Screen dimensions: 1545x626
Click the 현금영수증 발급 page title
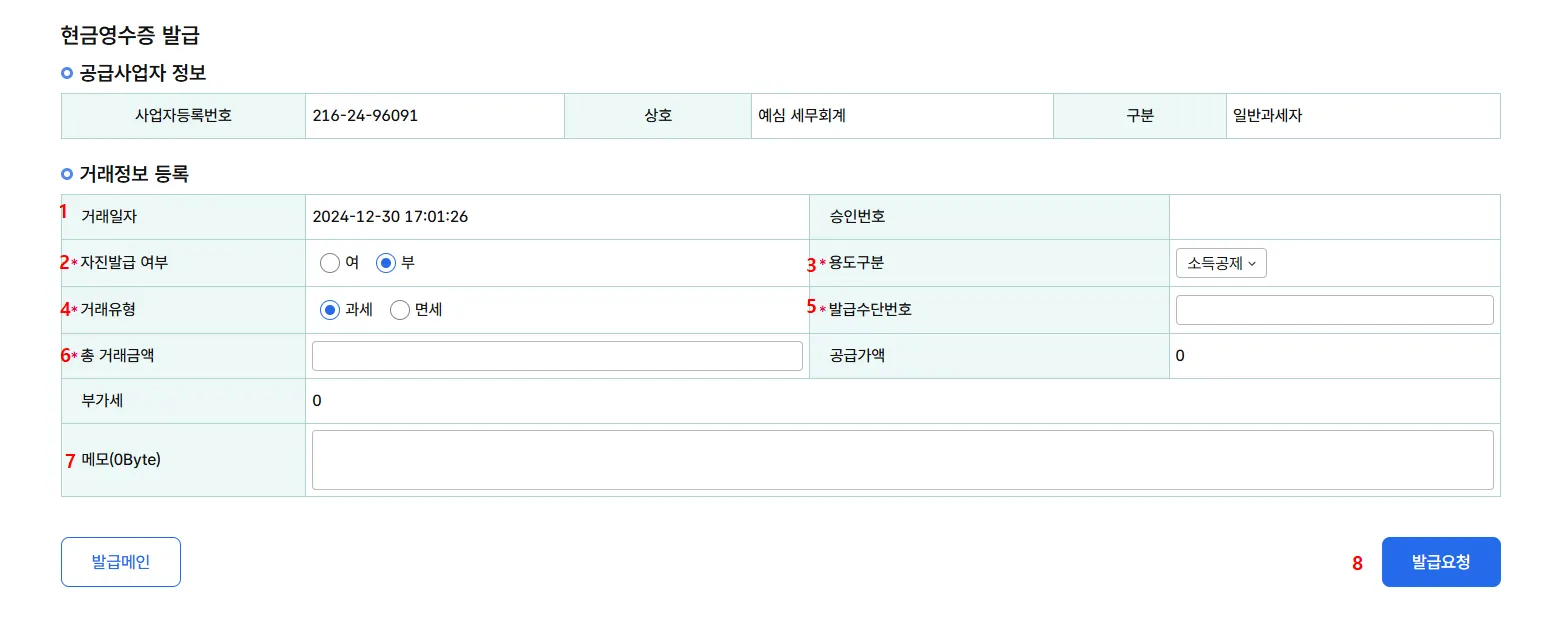click(130, 36)
